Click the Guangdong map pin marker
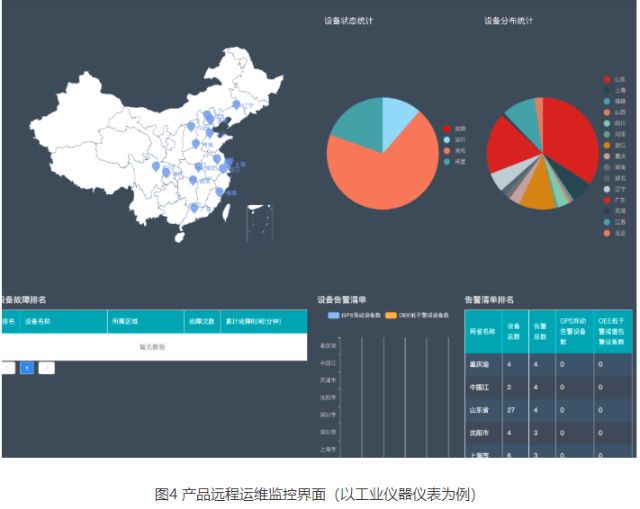This screenshot has height=509, width=640. tap(193, 207)
